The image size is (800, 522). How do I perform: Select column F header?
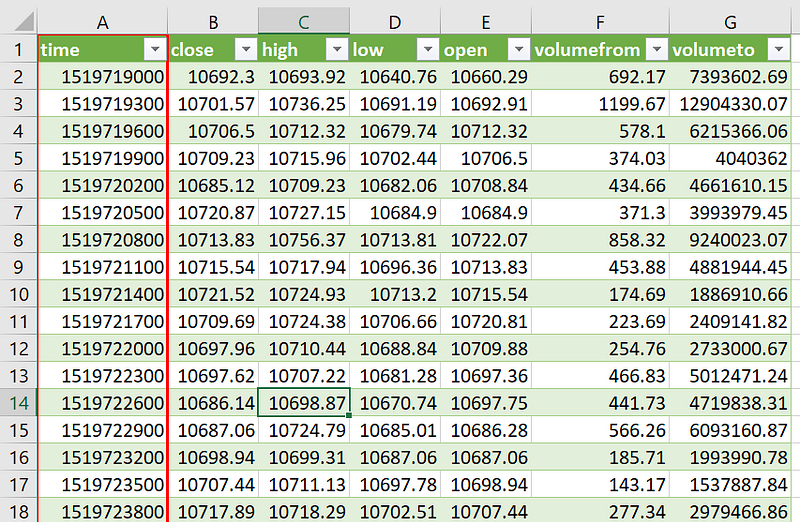pyautogui.click(x=601, y=22)
